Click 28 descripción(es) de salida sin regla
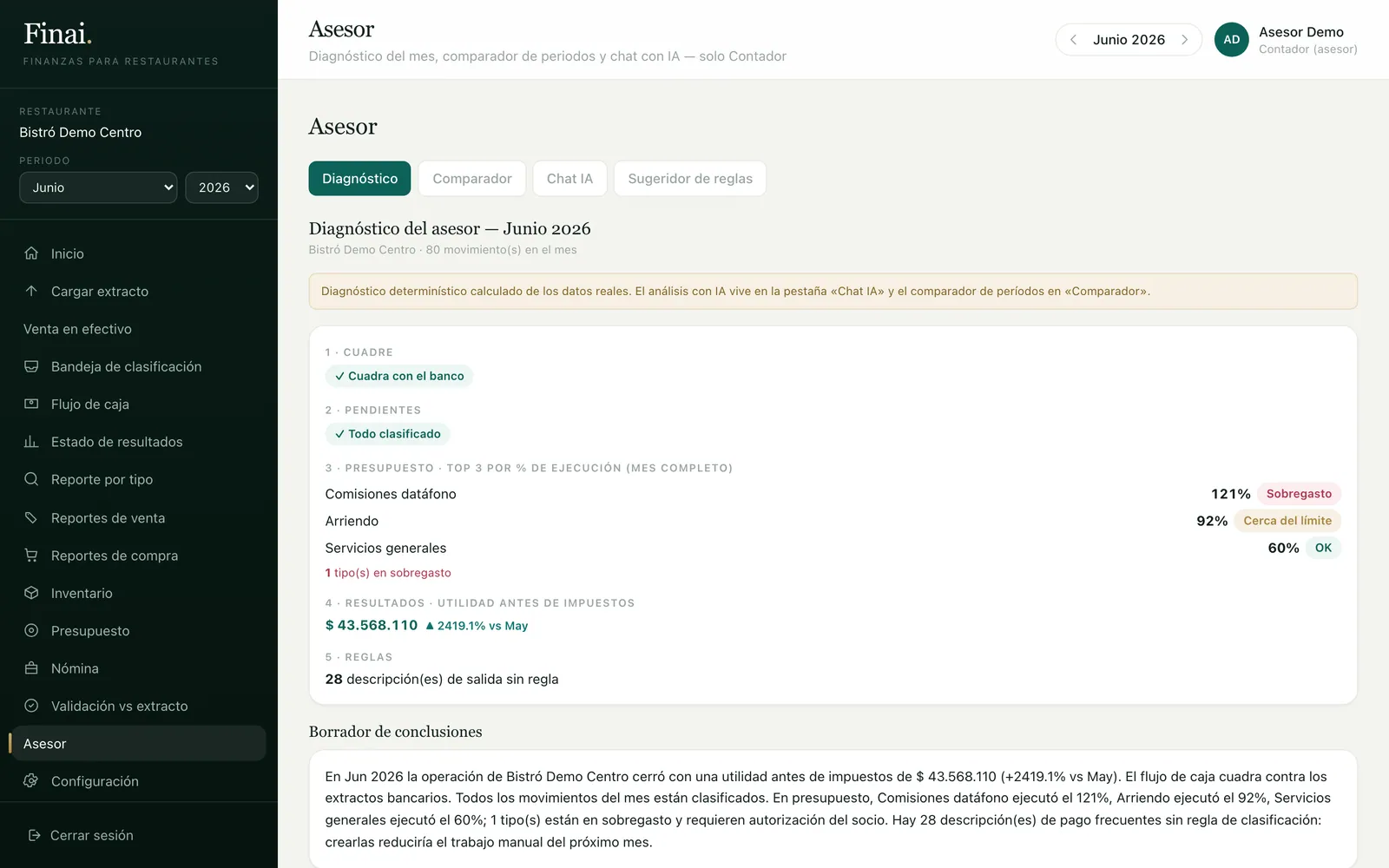The image size is (1389, 868). coord(442,679)
